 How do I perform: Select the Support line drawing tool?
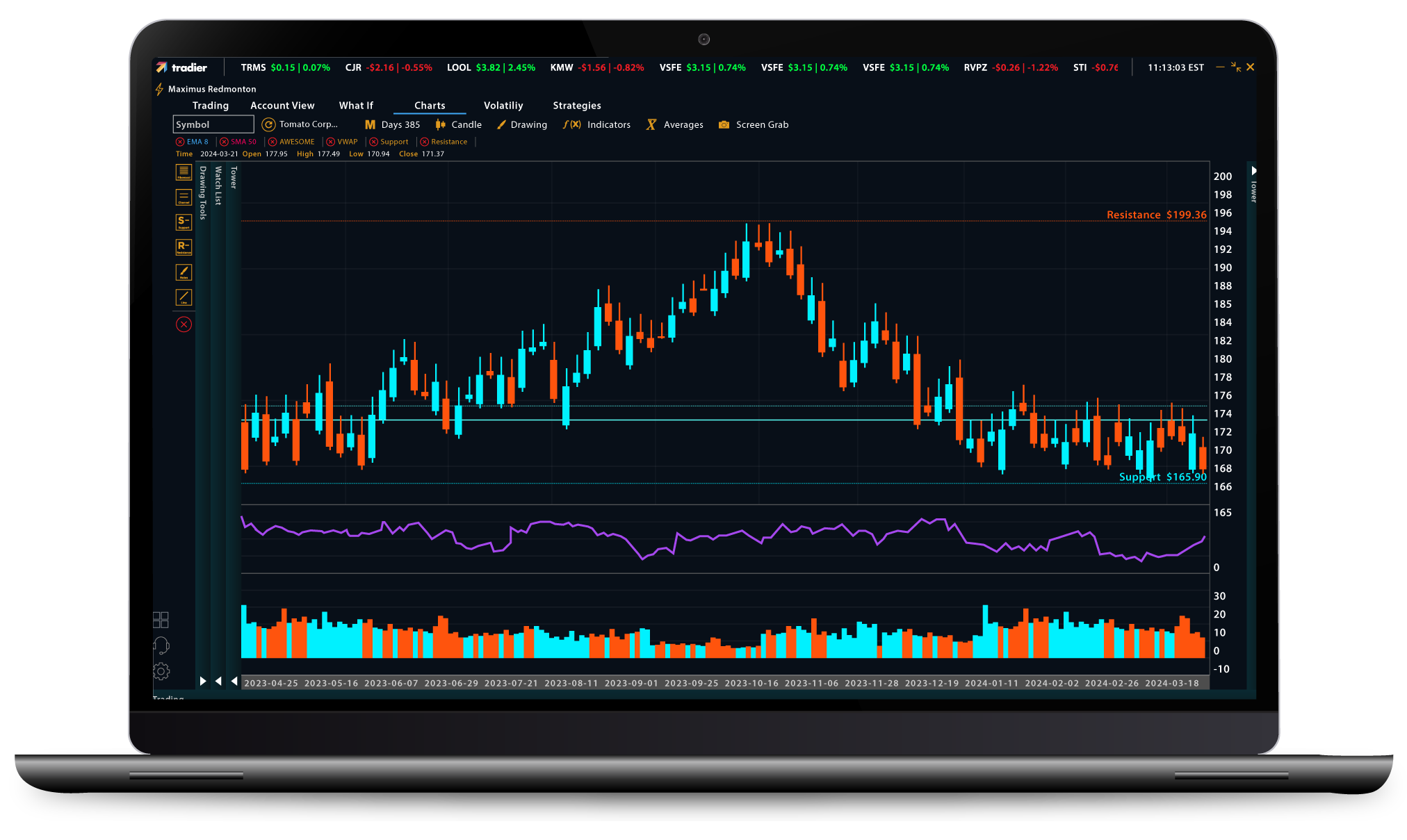(x=183, y=222)
